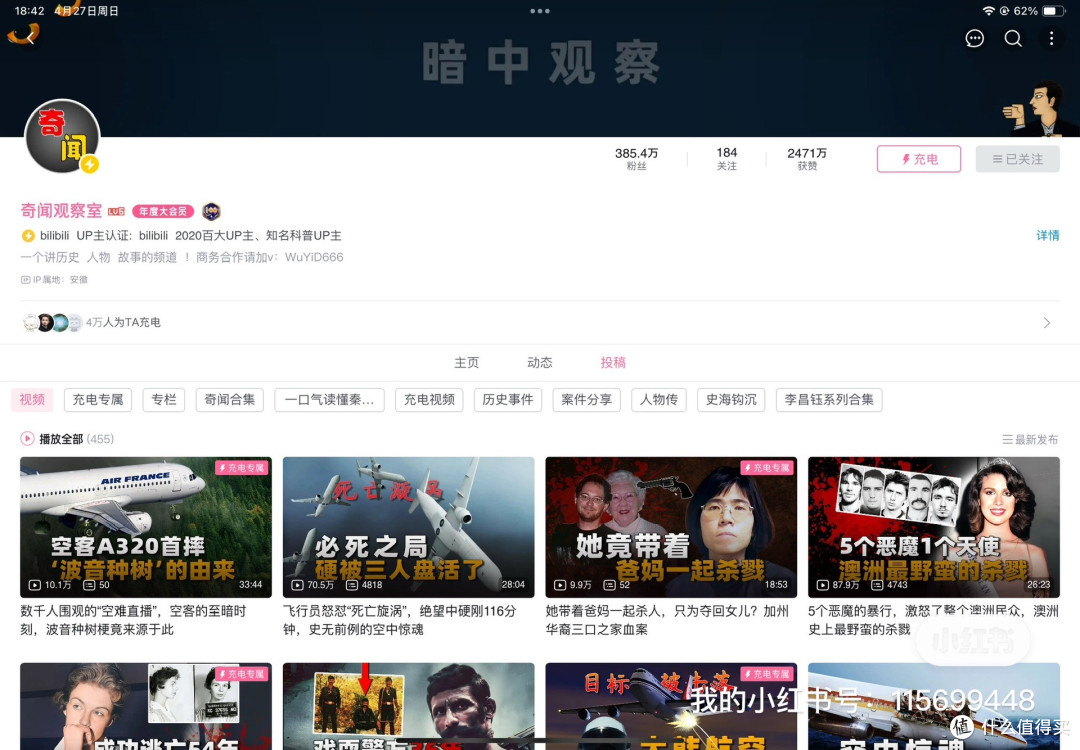The height and width of the screenshot is (750, 1080).
Task: View the 385.4万 粉丝 count
Action: click(636, 158)
